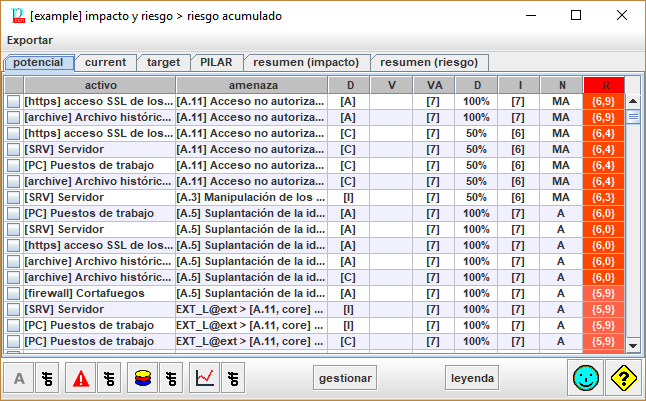
Task: Click the gray letter A icon button
Action: pos(19,378)
